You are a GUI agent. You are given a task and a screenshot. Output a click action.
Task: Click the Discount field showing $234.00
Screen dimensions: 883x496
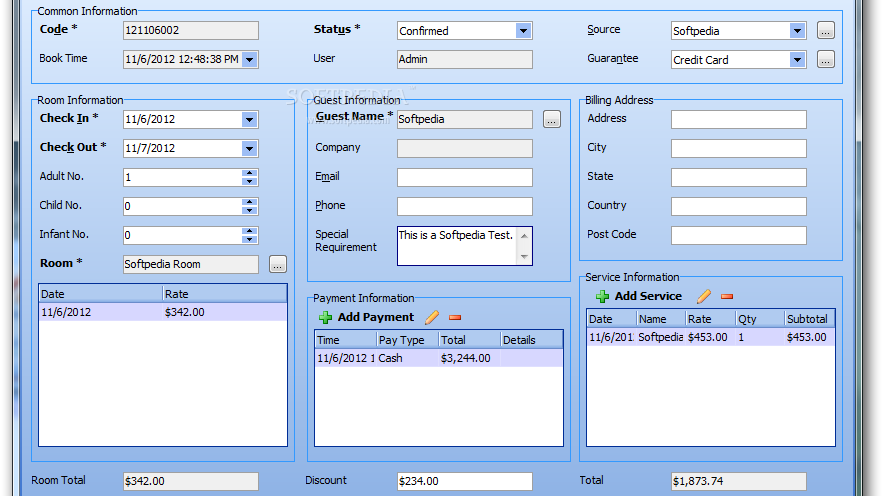pos(465,481)
